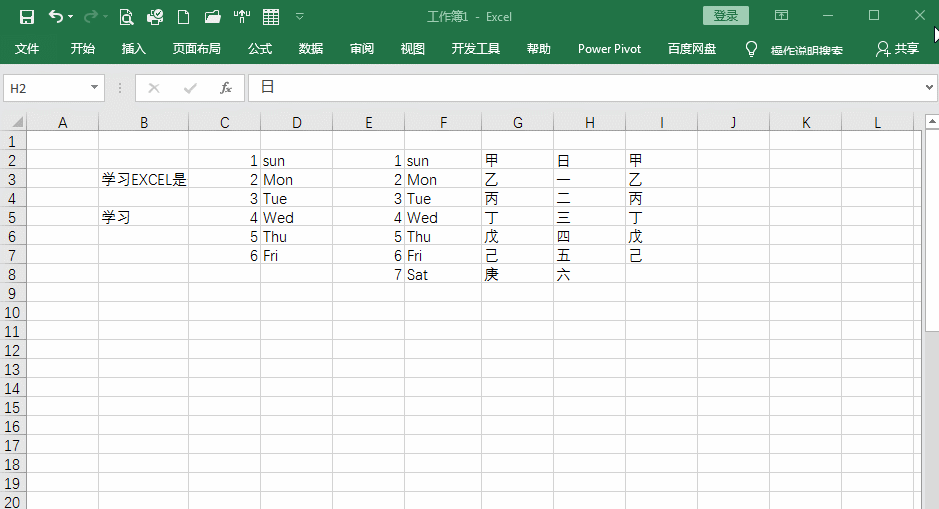The image size is (939, 509).
Task: Click the 操作说明搜索 search box
Action: pos(807,50)
